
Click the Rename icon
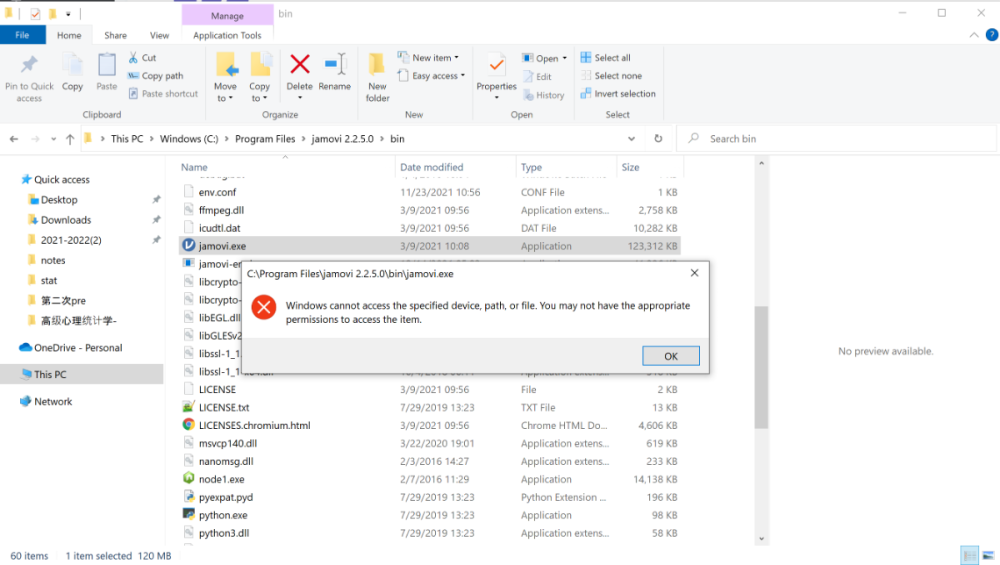335,64
